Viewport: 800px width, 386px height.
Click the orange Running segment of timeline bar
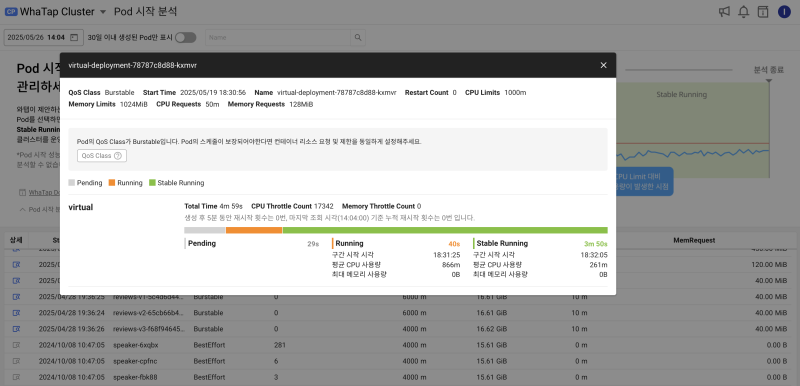(254, 230)
